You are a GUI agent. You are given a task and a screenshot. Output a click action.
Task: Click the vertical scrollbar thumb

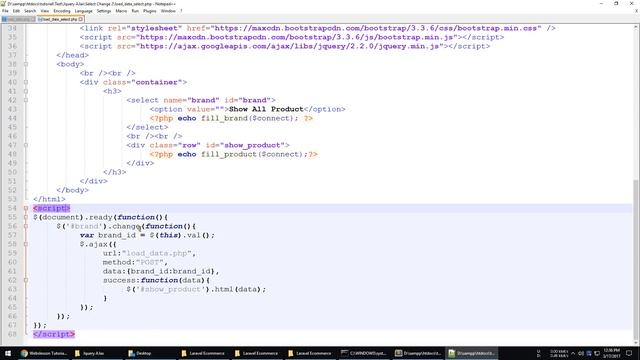click(636, 259)
